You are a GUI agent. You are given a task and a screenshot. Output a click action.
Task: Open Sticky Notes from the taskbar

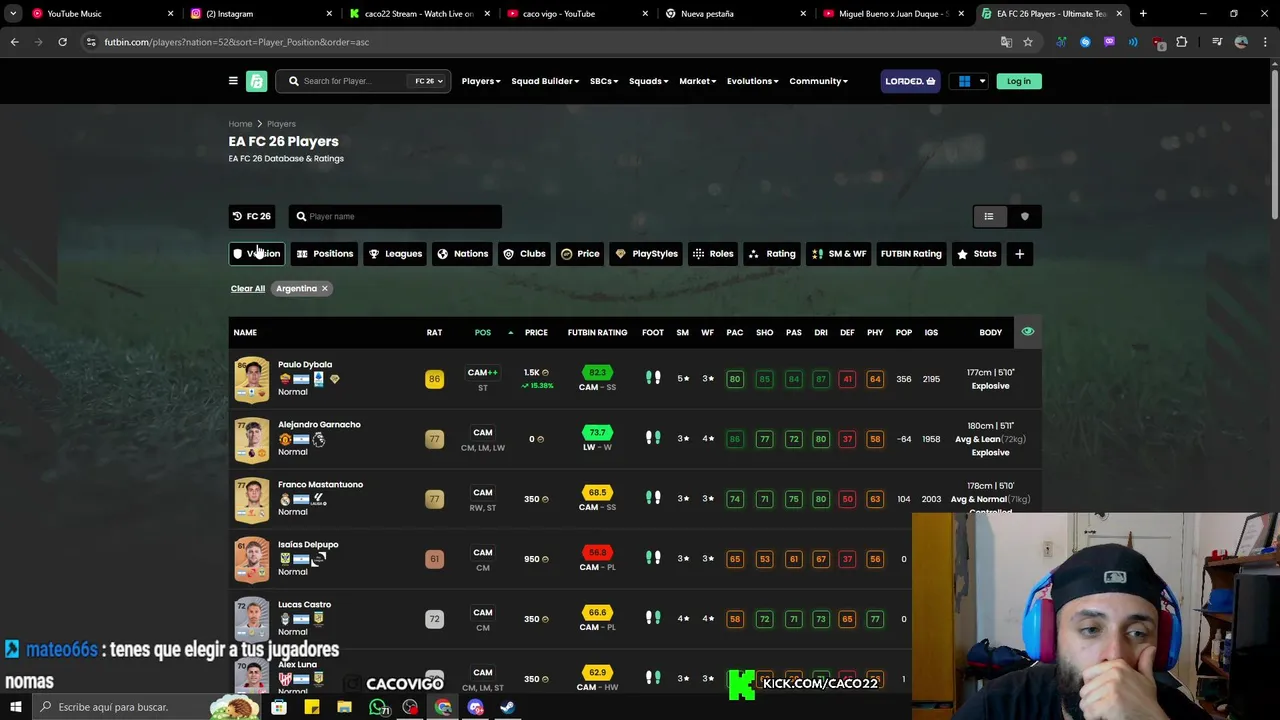(312, 707)
